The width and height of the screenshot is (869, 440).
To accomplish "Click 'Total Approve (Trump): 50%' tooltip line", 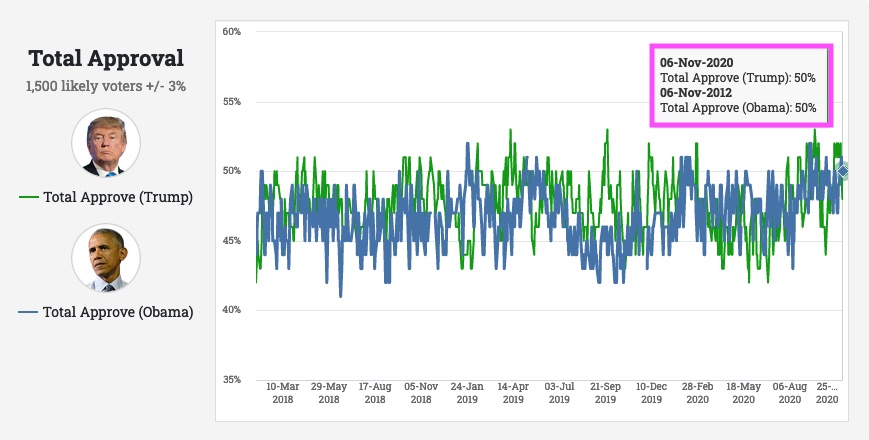I will pyautogui.click(x=738, y=78).
